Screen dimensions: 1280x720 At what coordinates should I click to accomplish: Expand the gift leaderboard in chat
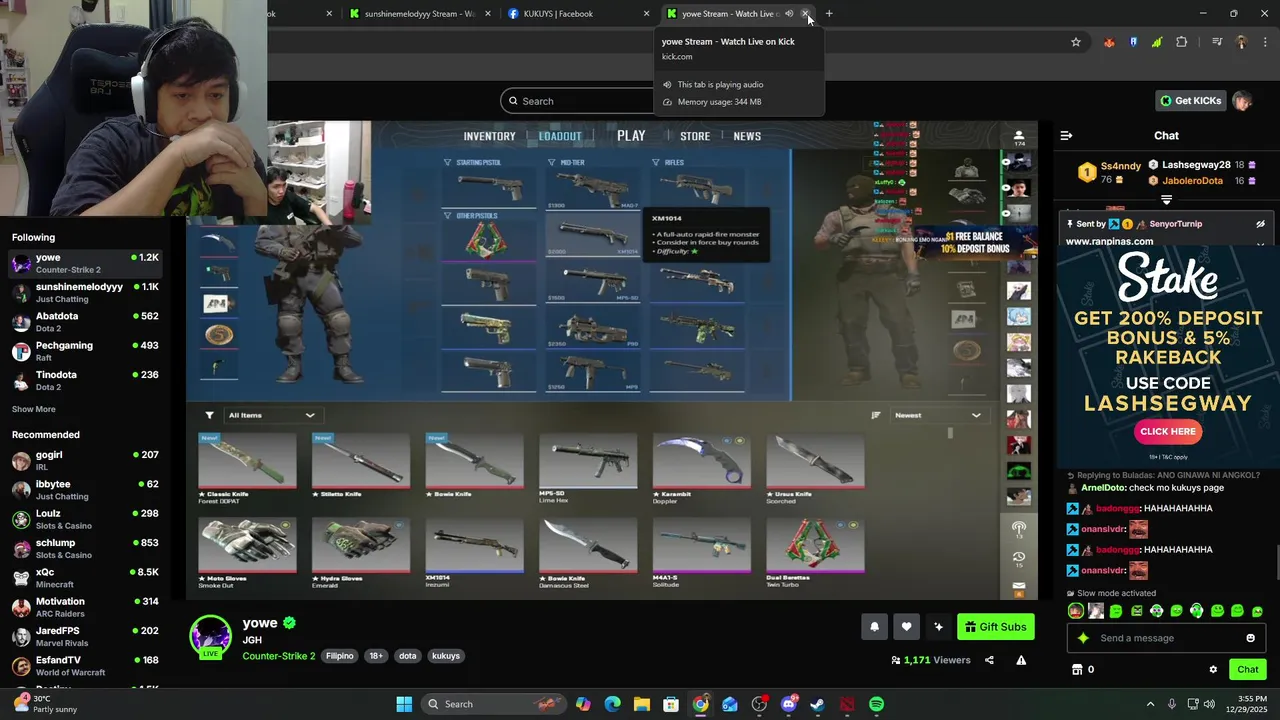(1166, 200)
